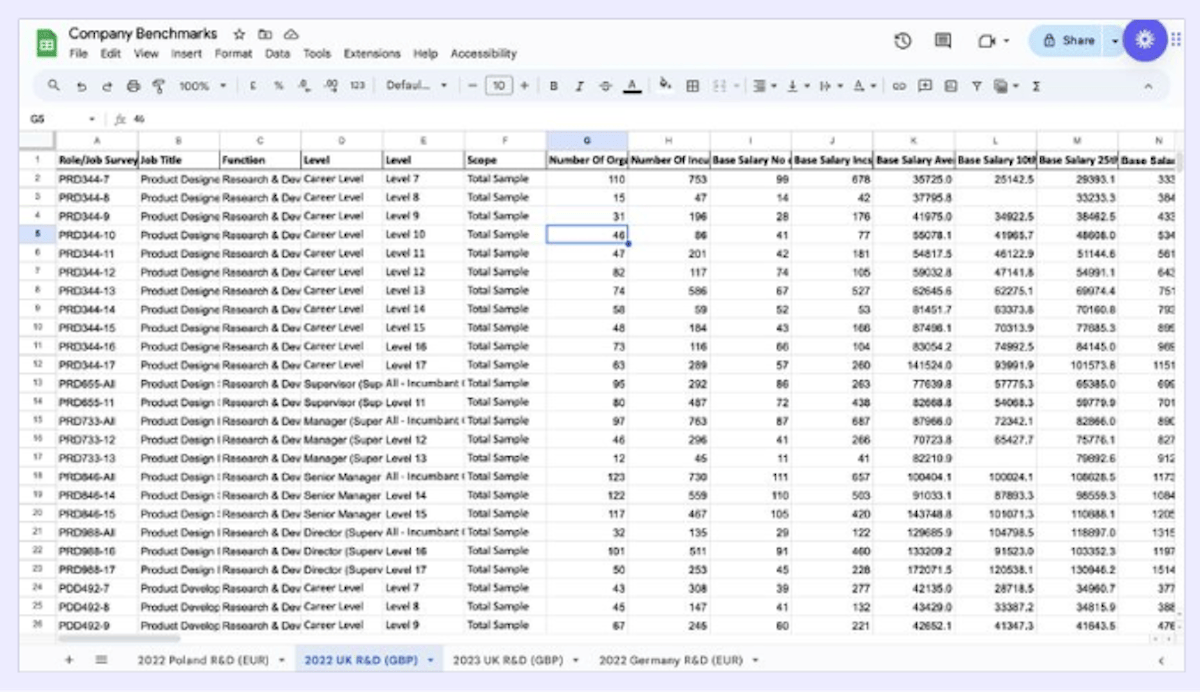Viewport: 1200px width, 692px height.
Task: Open the Extensions menu
Action: (x=371, y=54)
